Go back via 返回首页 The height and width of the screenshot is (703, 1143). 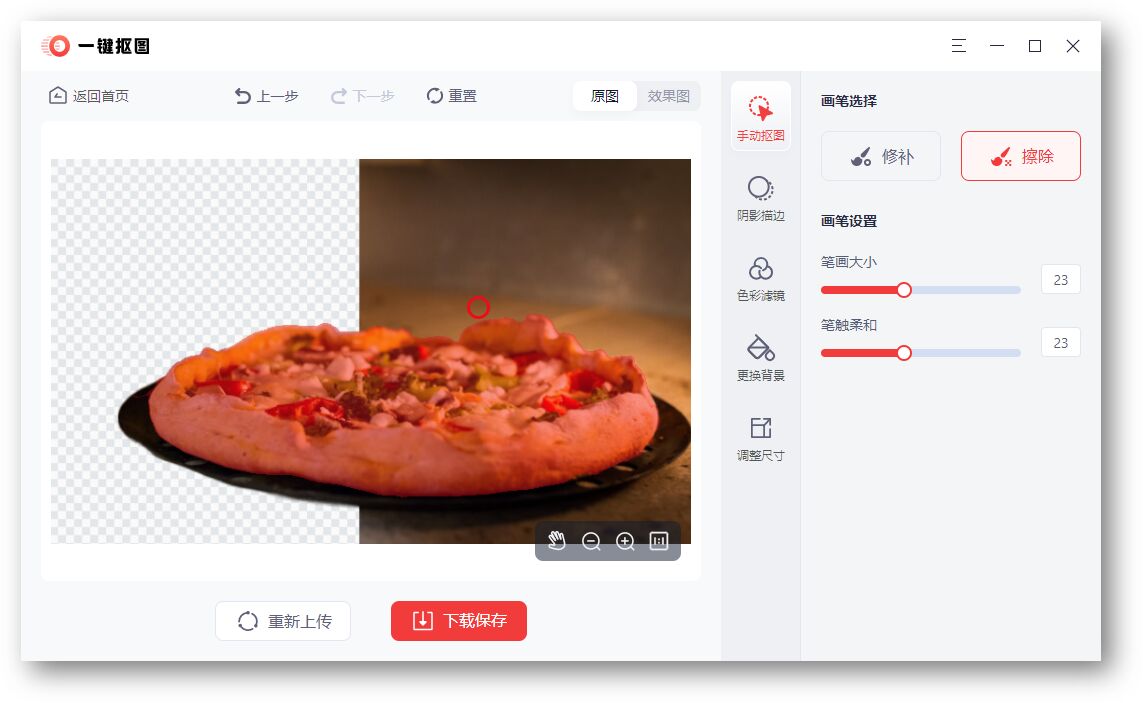pyautogui.click(x=88, y=96)
